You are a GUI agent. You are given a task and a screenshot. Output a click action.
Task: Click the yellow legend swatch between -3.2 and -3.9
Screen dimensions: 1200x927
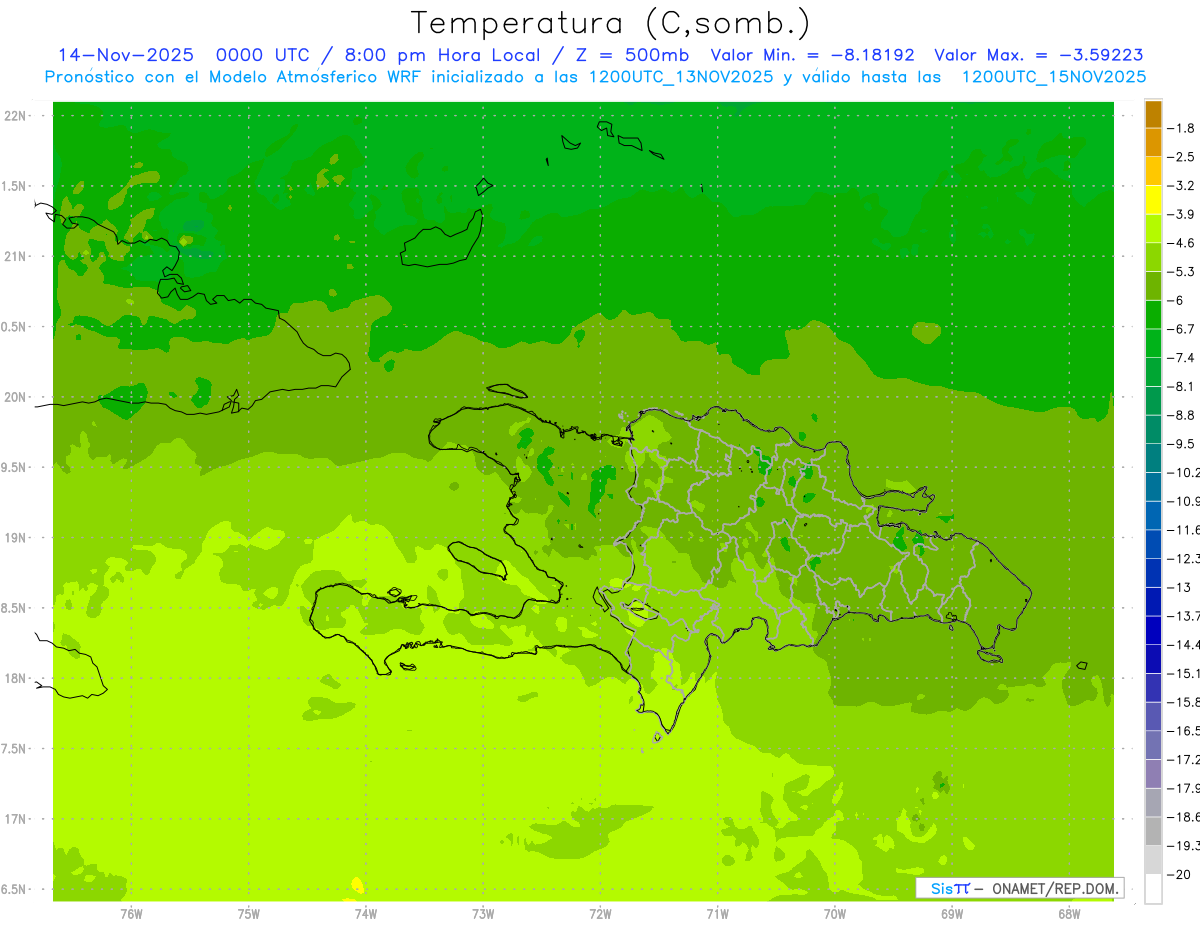[1153, 200]
